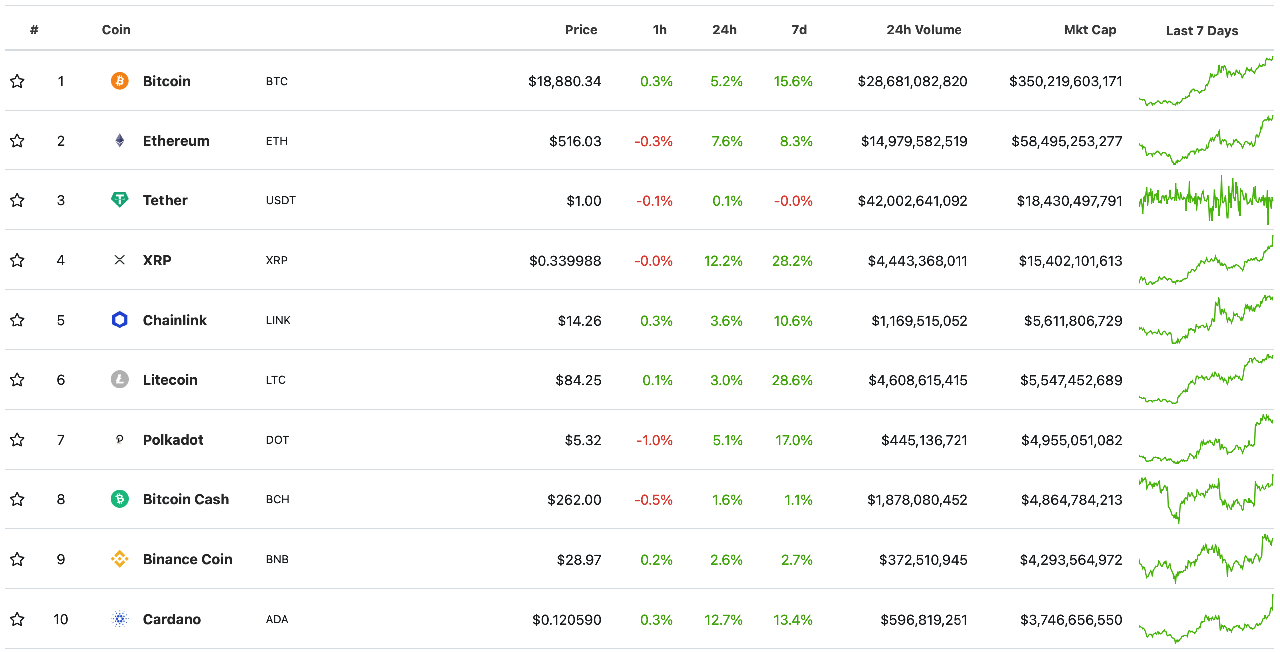Image resolution: width=1280 pixels, height=652 pixels.
Task: Click the Tether coin logo
Action: tap(120, 200)
